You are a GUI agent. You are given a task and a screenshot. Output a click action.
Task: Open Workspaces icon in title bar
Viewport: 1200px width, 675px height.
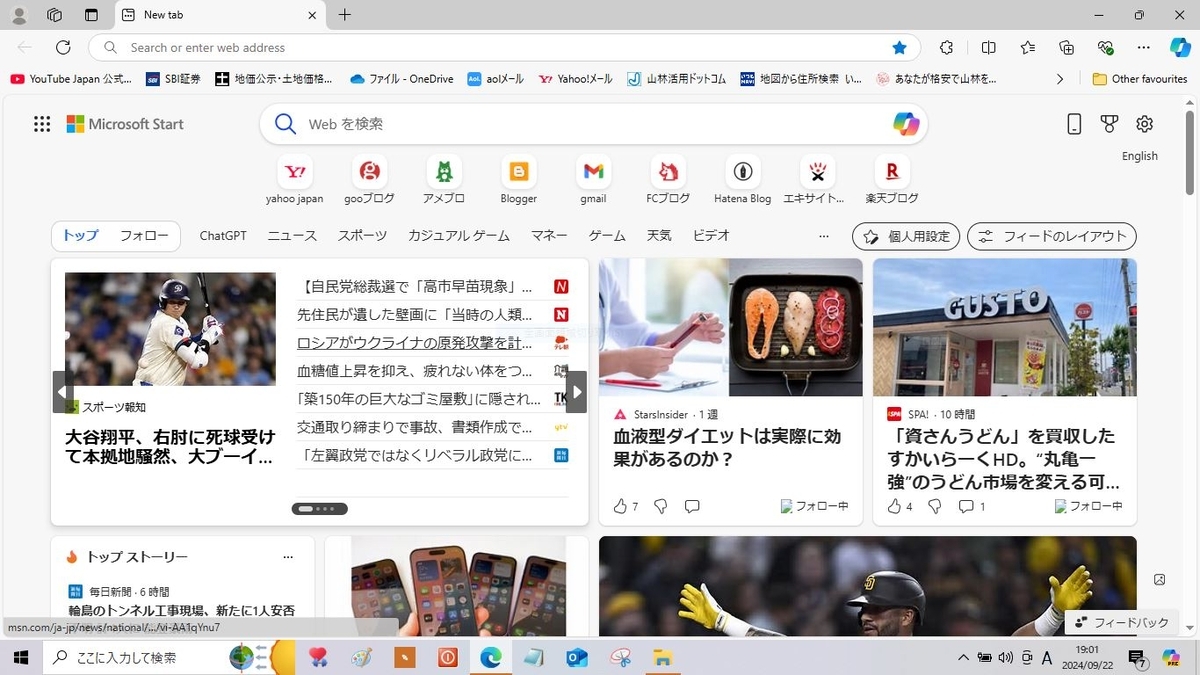point(55,15)
